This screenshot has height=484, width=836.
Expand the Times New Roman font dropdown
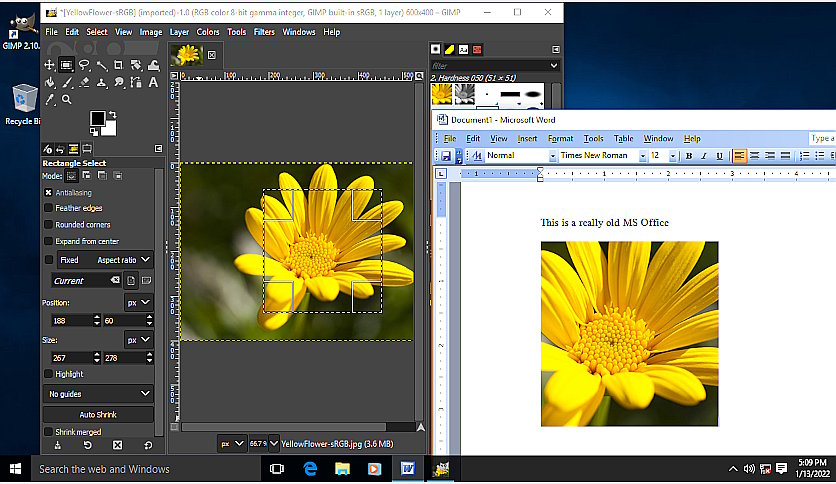(641, 156)
